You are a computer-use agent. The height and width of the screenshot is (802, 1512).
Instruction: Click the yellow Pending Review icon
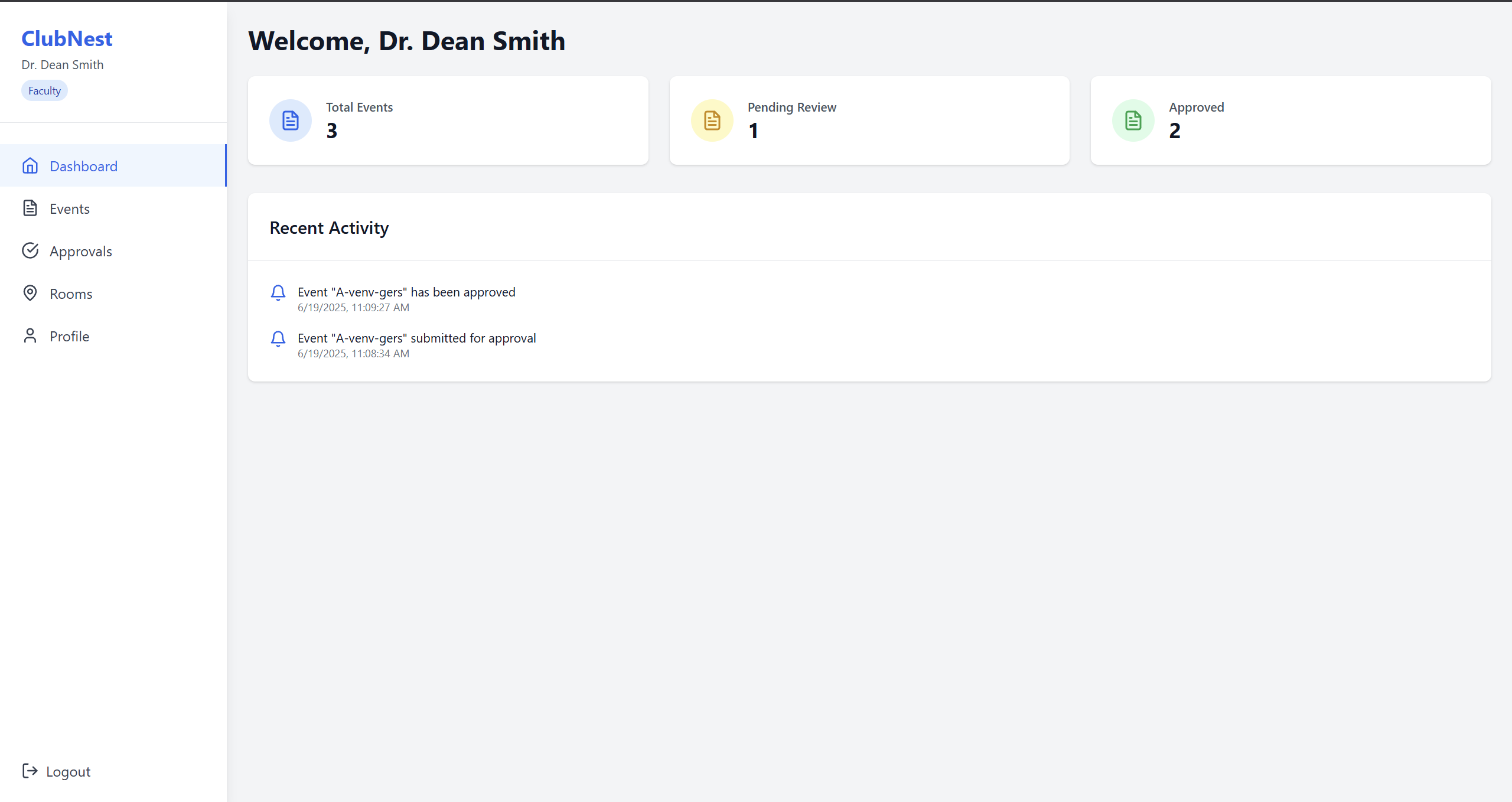click(712, 120)
